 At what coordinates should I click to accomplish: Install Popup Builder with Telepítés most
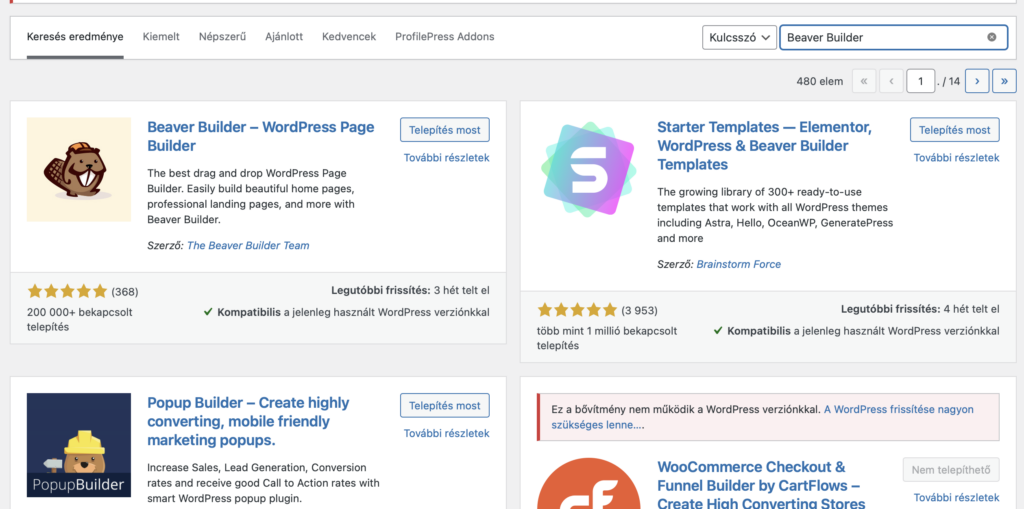pos(445,405)
